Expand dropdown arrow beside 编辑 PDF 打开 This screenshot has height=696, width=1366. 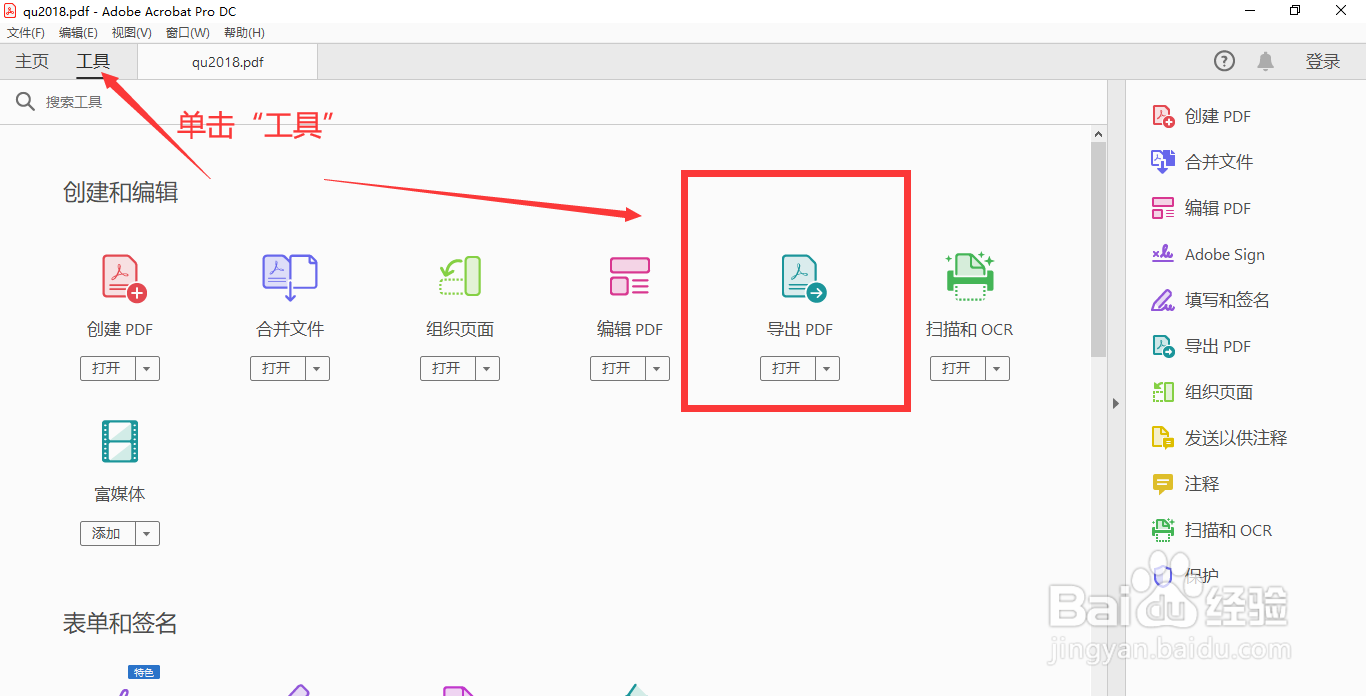[657, 368]
